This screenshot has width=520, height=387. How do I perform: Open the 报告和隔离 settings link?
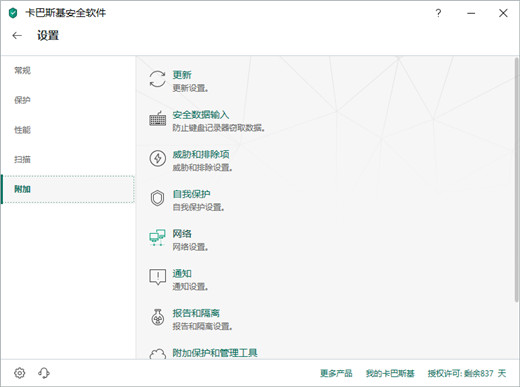click(196, 313)
